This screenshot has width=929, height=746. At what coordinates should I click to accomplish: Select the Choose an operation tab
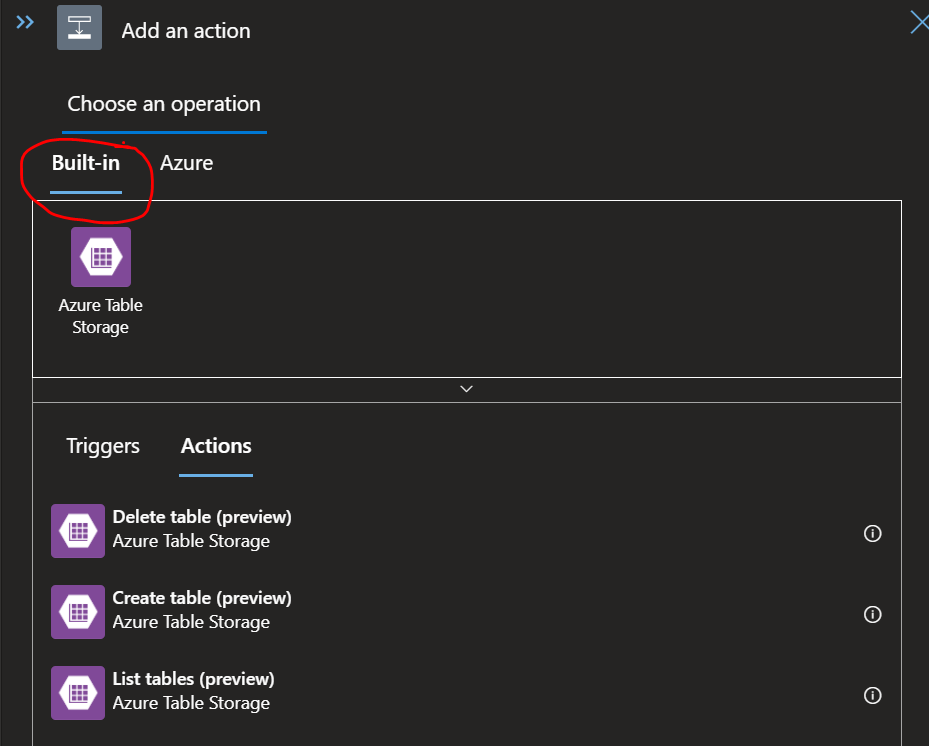pos(164,103)
